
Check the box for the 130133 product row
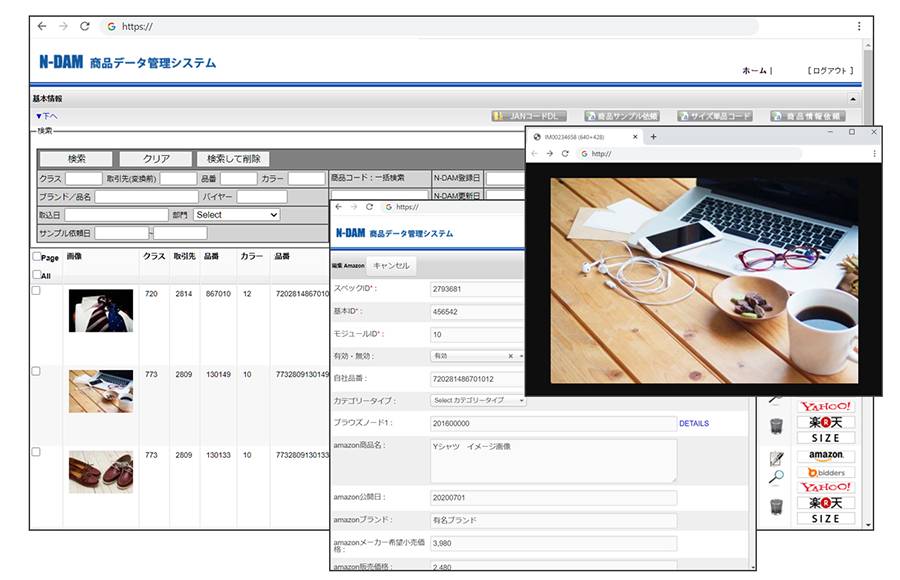36,452
